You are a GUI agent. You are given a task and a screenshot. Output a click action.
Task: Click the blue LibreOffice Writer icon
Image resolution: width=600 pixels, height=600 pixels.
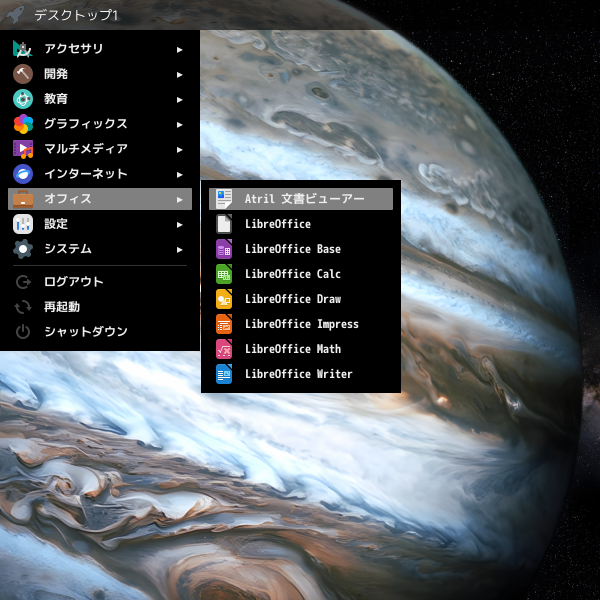tap(224, 374)
